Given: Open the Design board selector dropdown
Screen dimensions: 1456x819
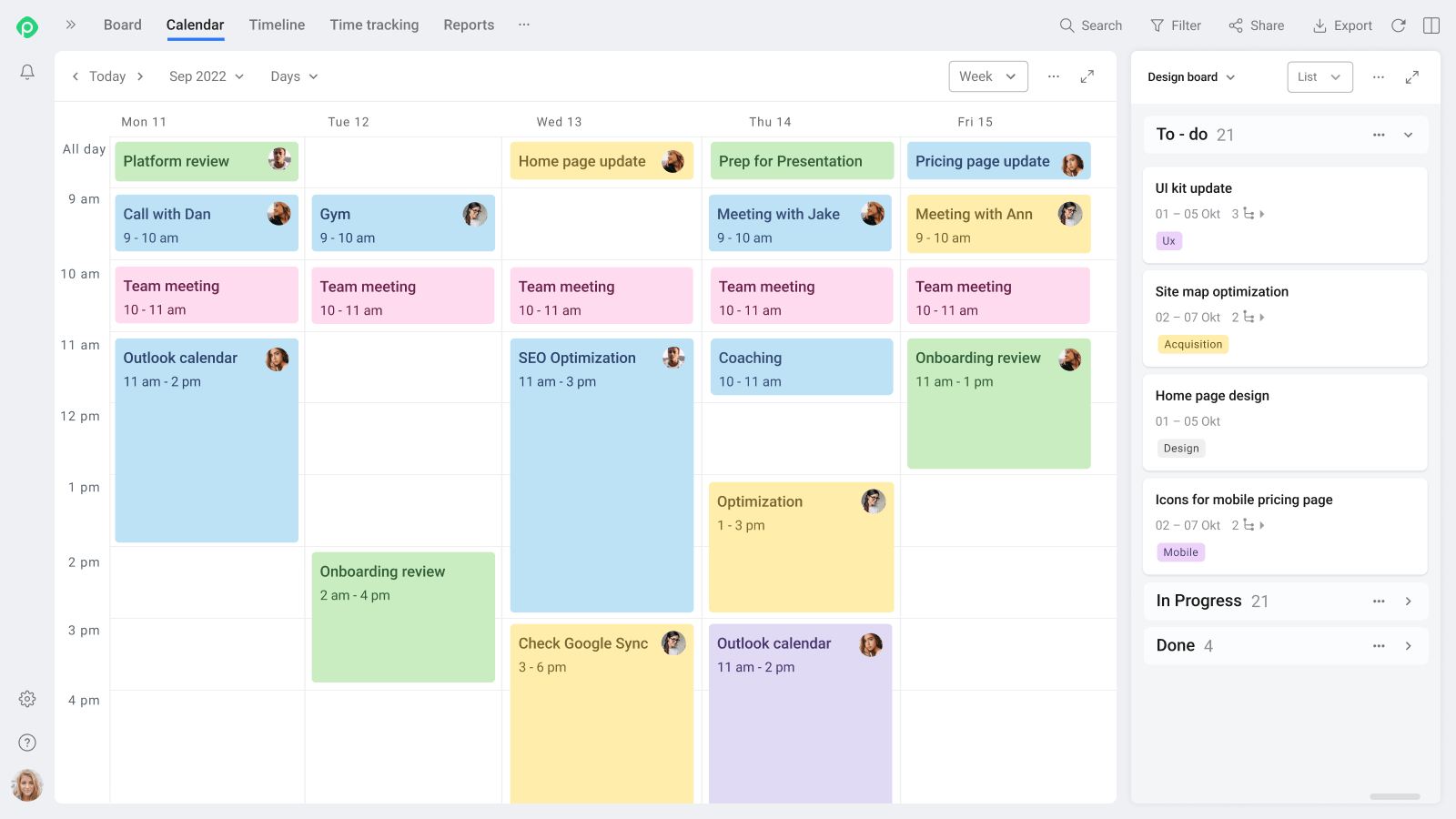Looking at the screenshot, I should point(1189,76).
